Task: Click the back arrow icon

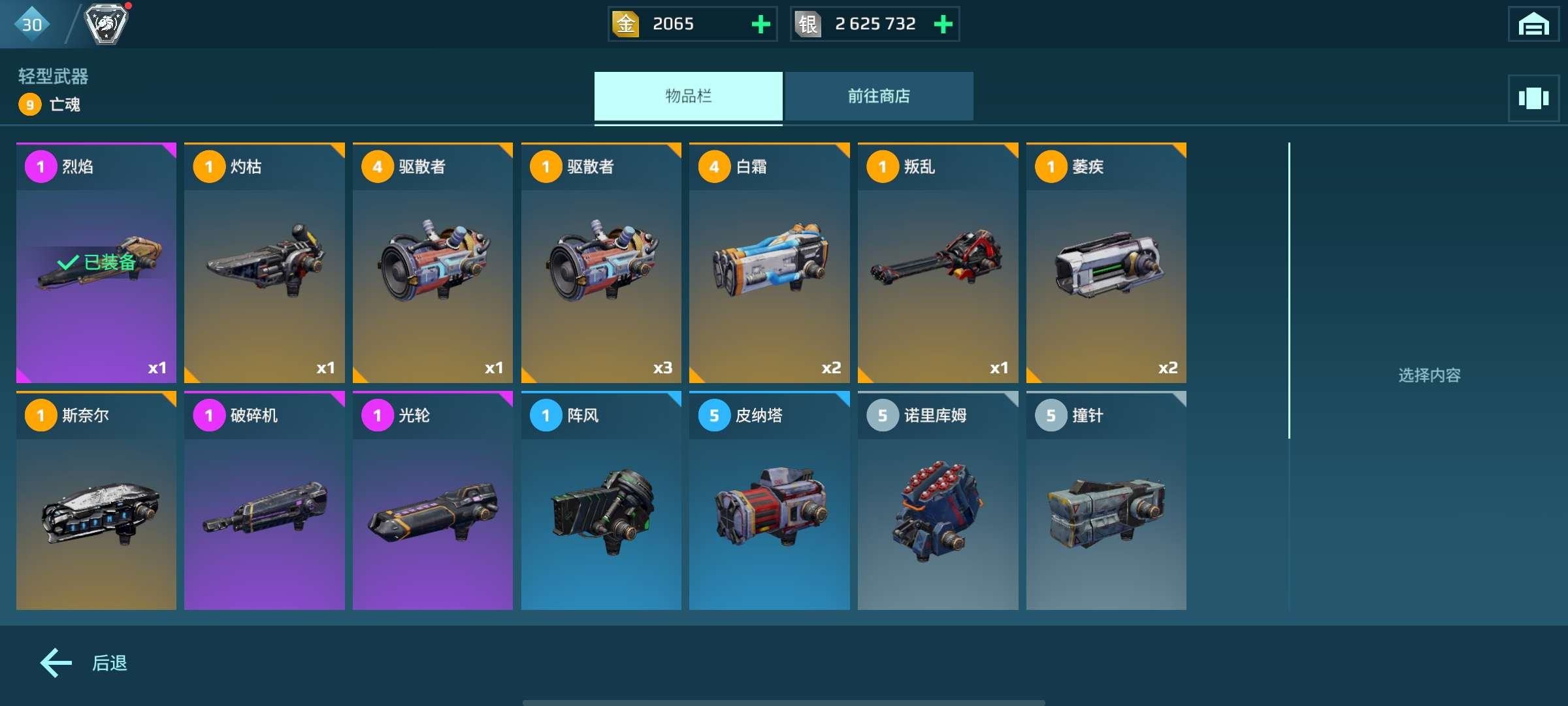Action: point(56,663)
